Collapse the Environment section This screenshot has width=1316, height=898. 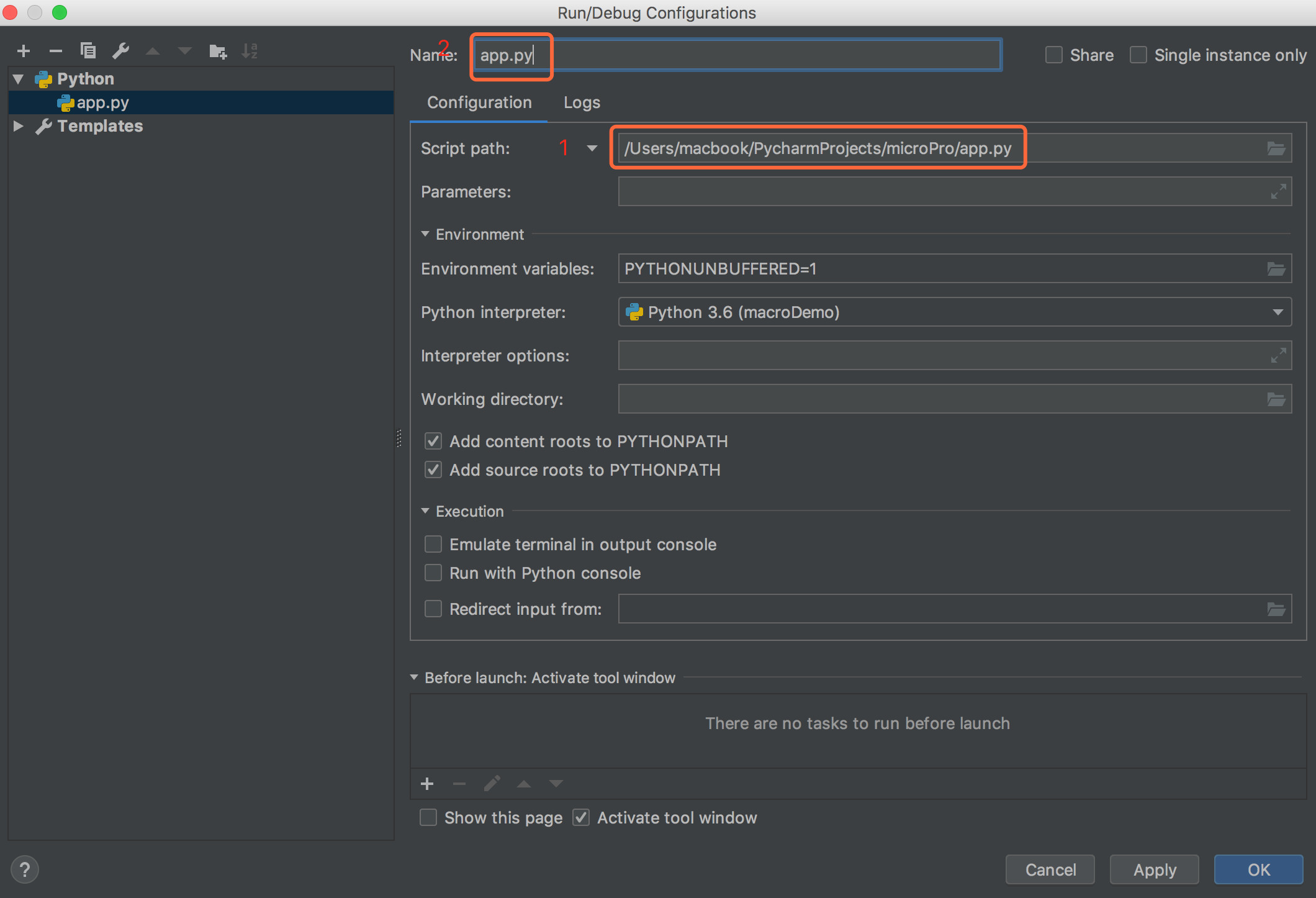tap(425, 234)
